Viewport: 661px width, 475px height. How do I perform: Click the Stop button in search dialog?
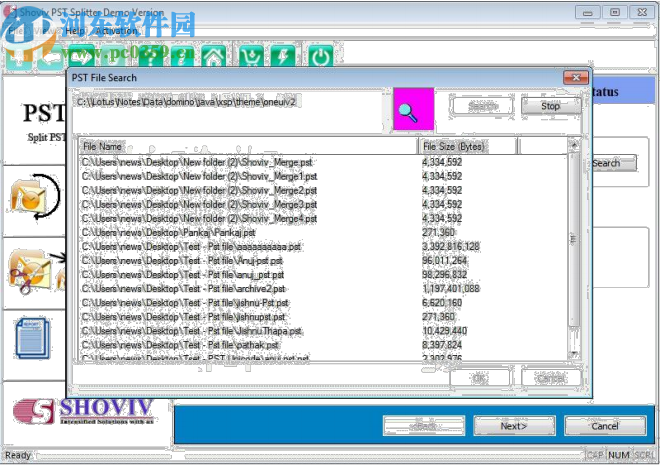[551, 106]
